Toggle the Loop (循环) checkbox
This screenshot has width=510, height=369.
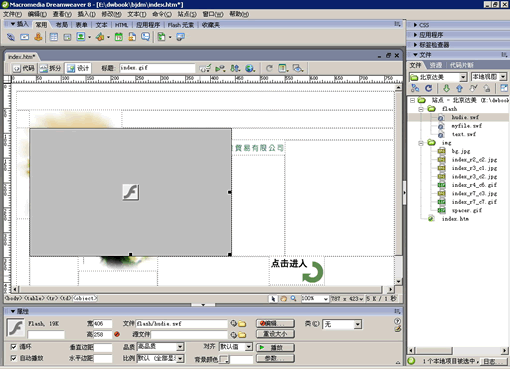point(14,347)
